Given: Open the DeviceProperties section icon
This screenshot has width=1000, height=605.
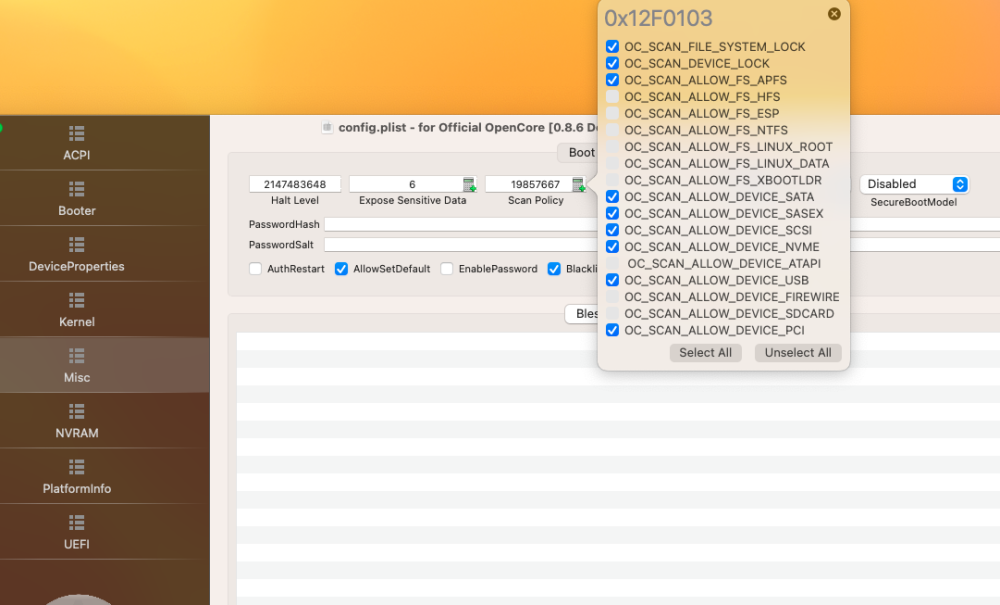Looking at the screenshot, I should coord(77,244).
